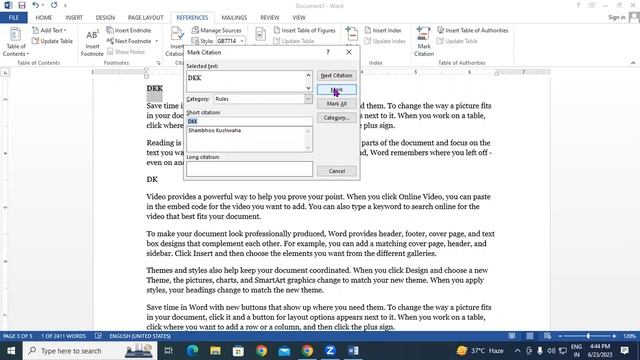Undo the last action
640x360 pixels.
[36, 5]
